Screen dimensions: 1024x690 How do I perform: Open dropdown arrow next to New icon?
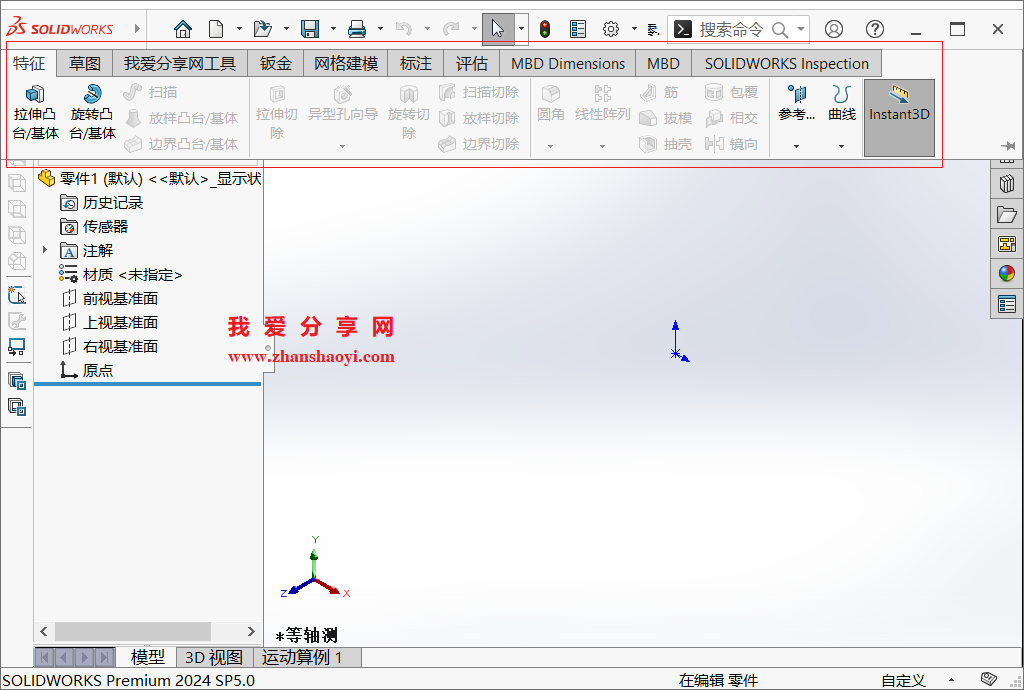tap(239, 29)
